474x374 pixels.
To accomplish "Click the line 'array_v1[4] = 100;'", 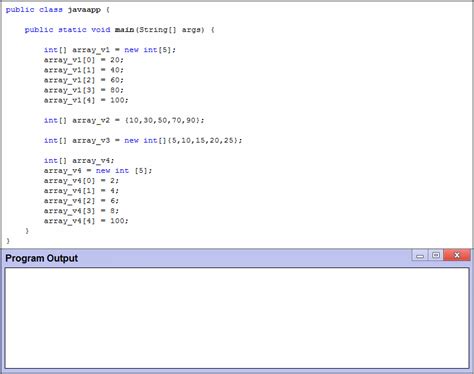I will click(x=86, y=100).
